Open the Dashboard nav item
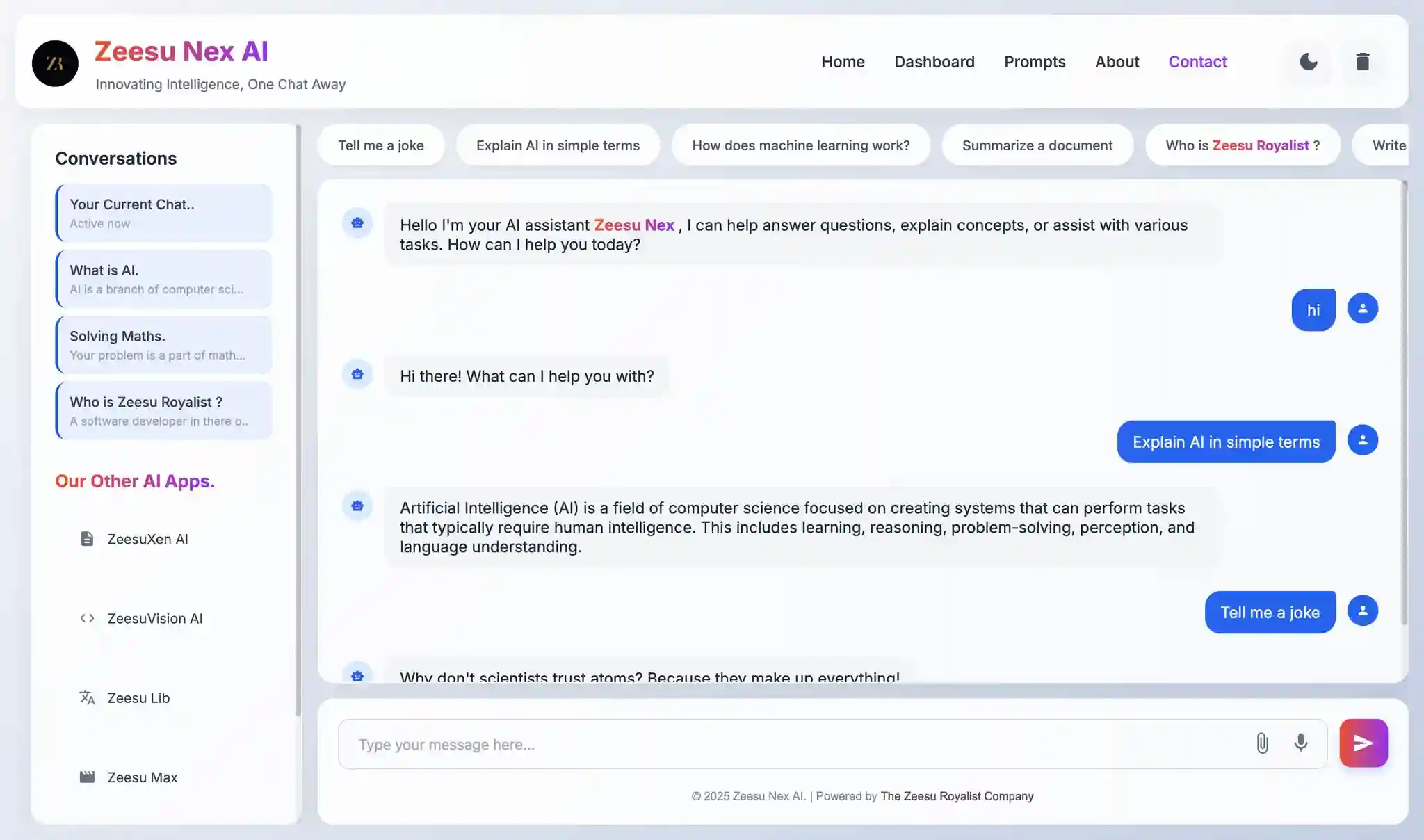The image size is (1424, 840). pyautogui.click(x=934, y=62)
